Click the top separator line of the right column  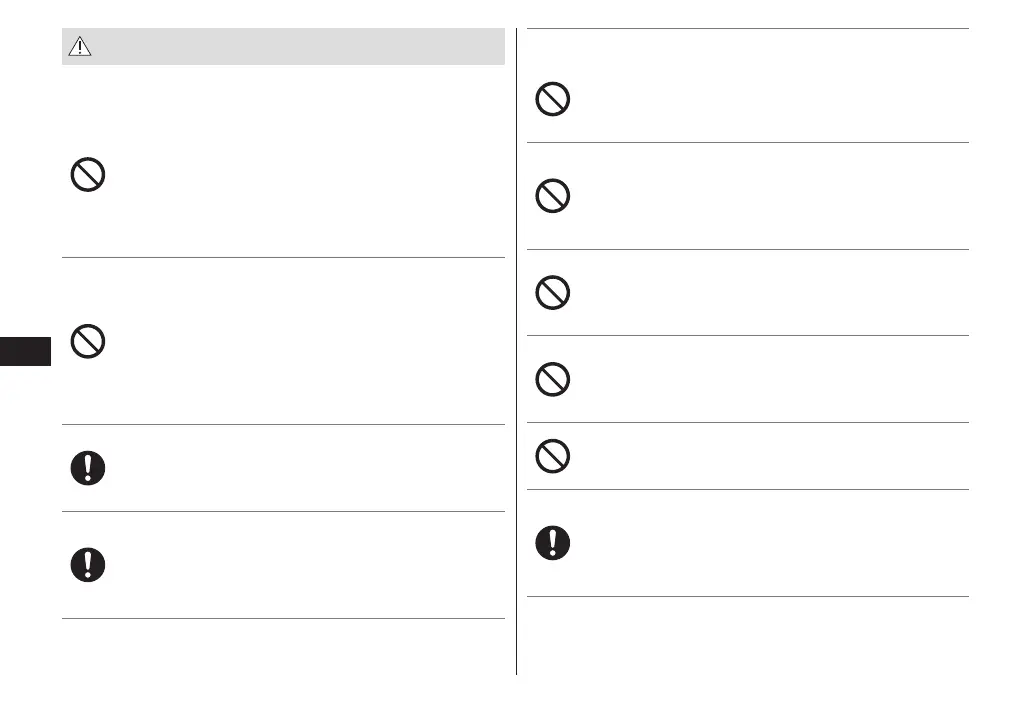[747, 29]
